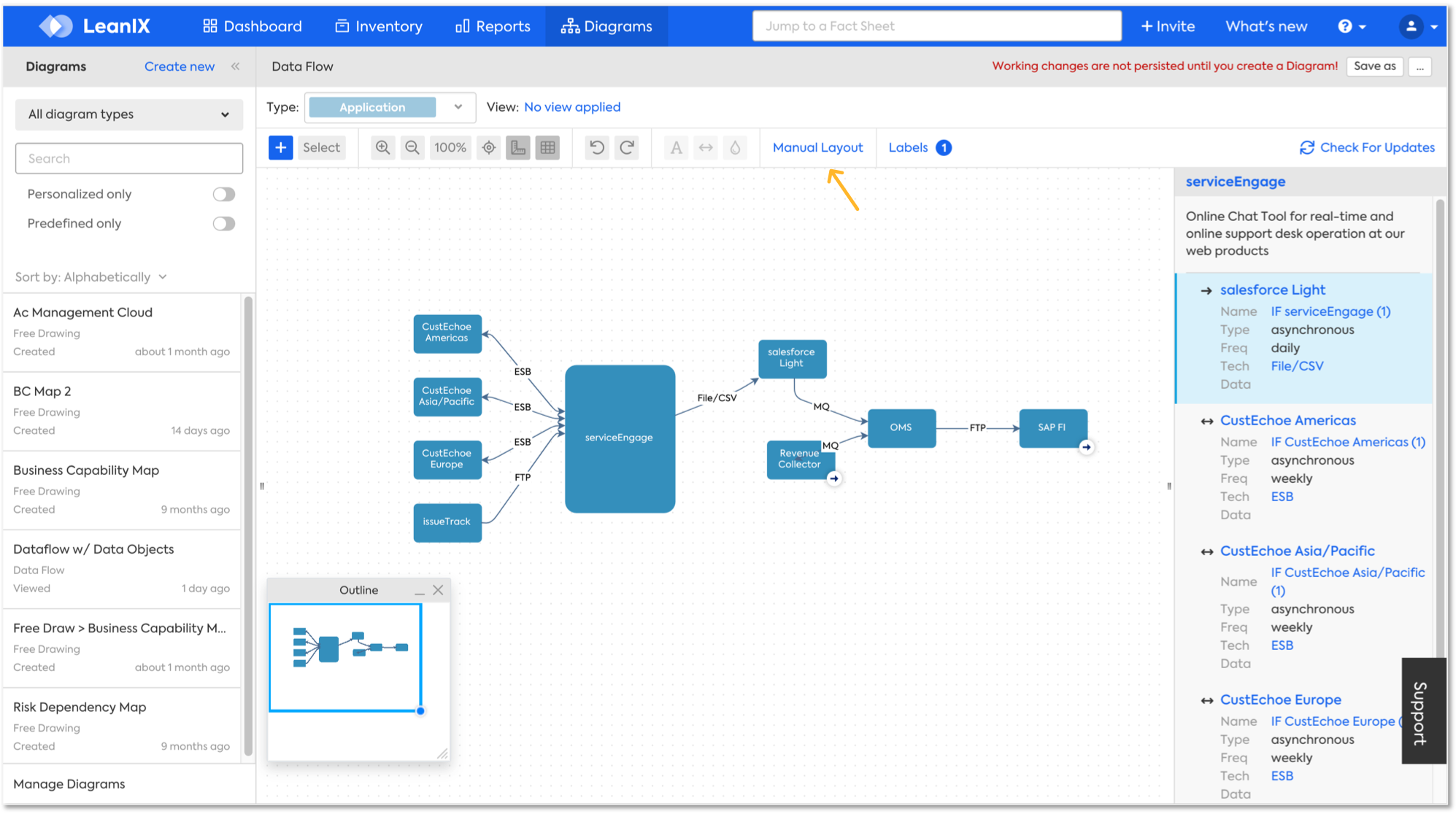Expand the Sort by Alphabetically menu
This screenshot has width=1456, height=814.
pyautogui.click(x=91, y=277)
